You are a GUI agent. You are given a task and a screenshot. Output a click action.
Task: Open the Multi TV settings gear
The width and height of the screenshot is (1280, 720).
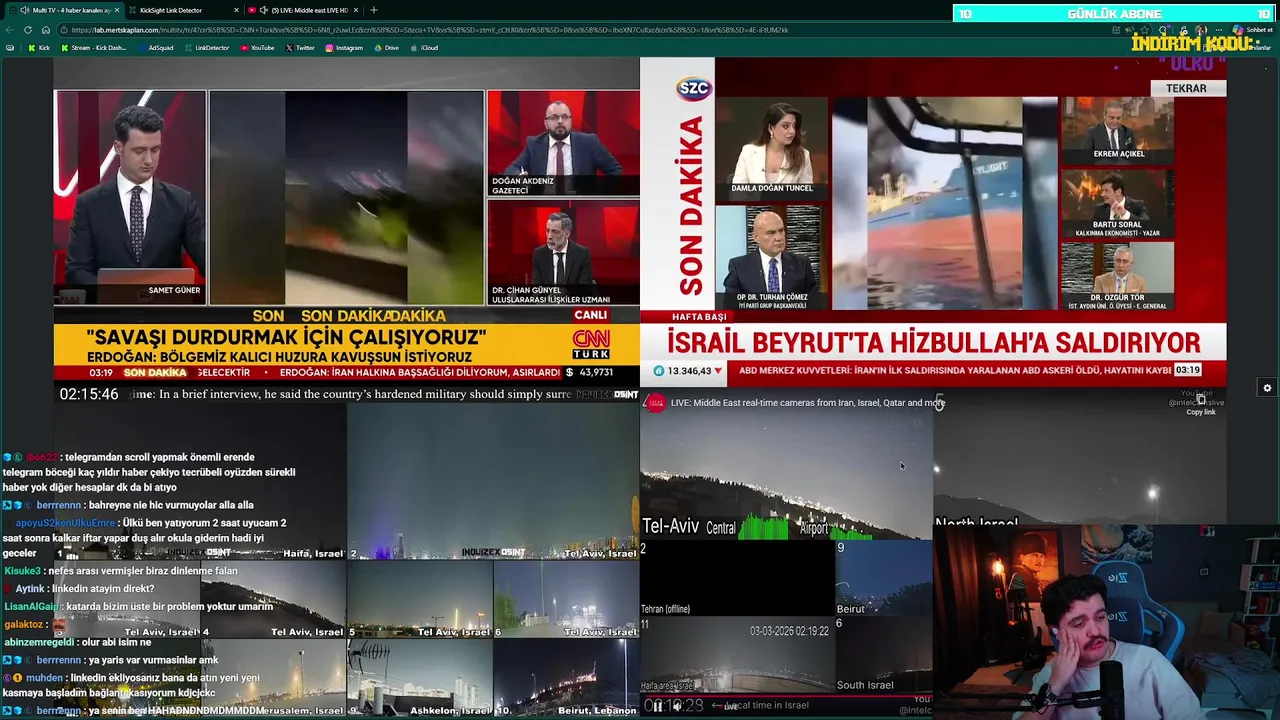[x=1267, y=388]
